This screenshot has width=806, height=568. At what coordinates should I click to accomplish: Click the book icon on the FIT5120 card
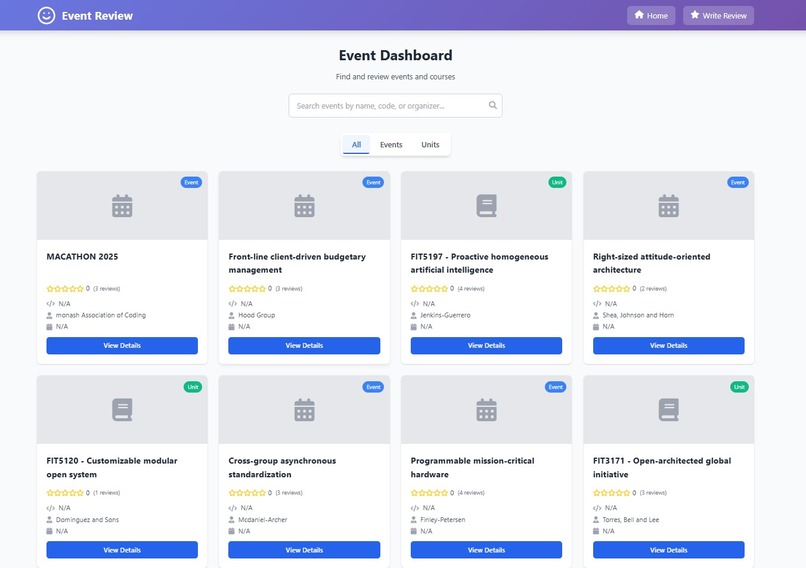(122, 410)
